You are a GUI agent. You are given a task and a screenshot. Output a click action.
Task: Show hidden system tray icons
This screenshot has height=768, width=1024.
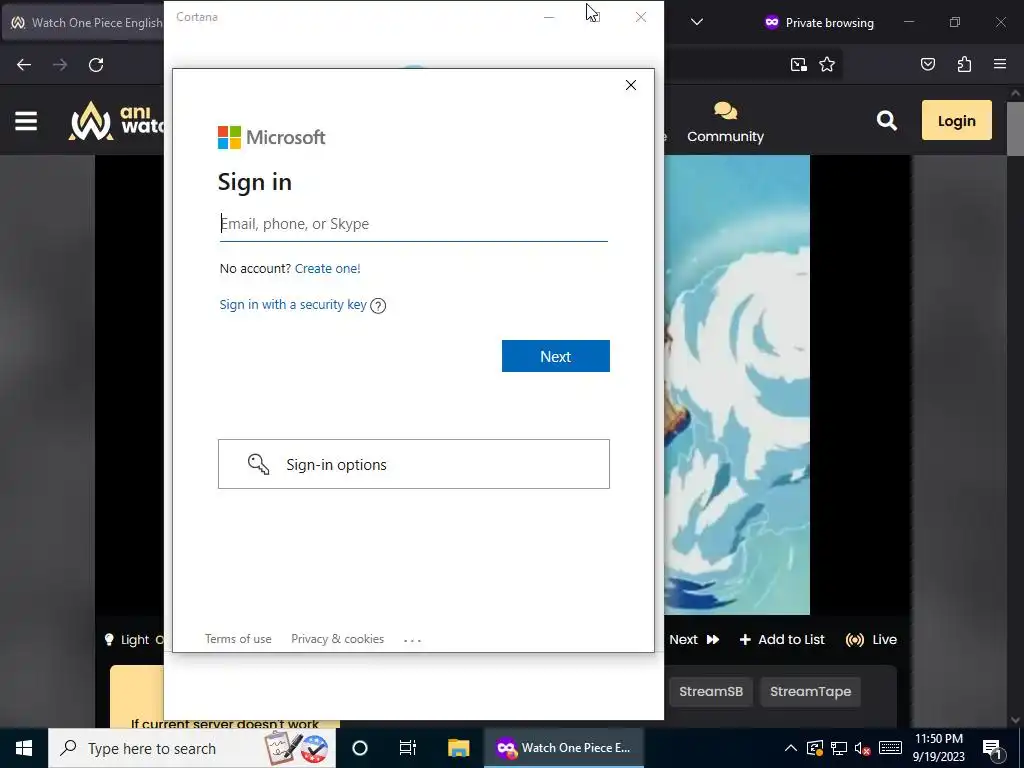(x=790, y=748)
